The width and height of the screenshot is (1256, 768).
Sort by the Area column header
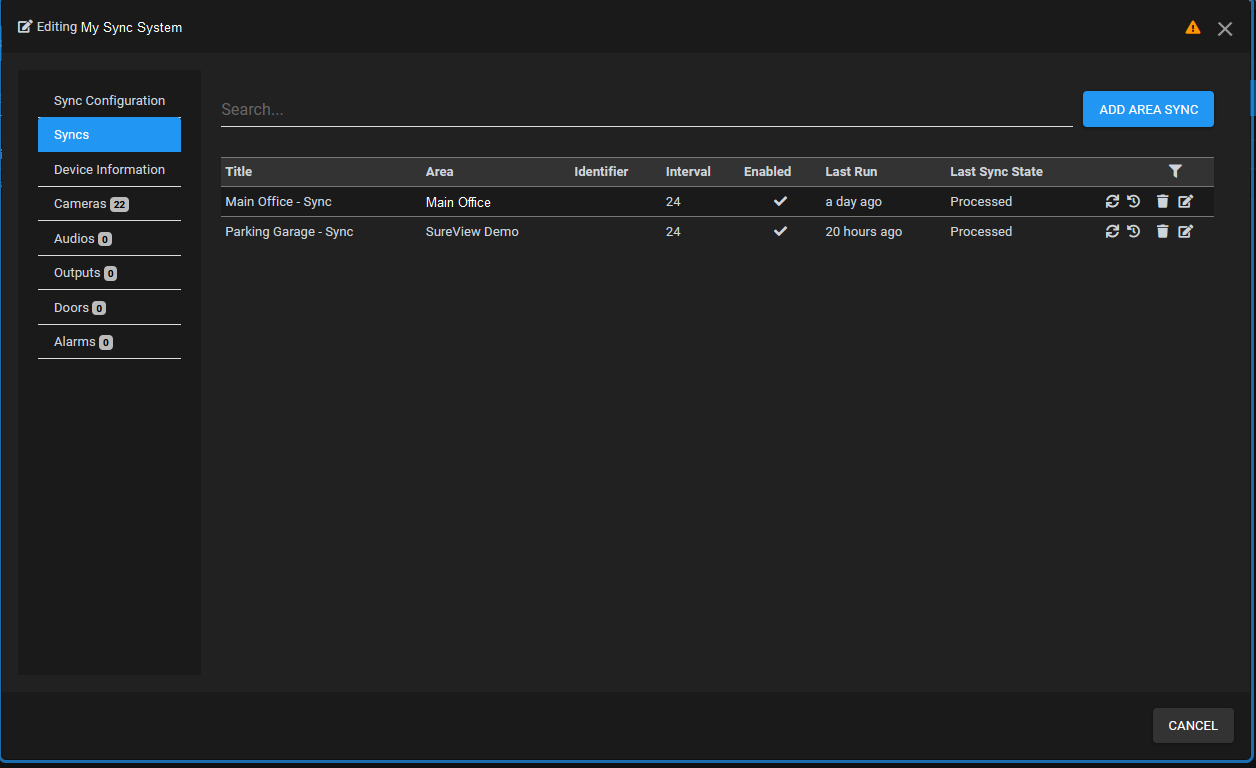coord(440,172)
